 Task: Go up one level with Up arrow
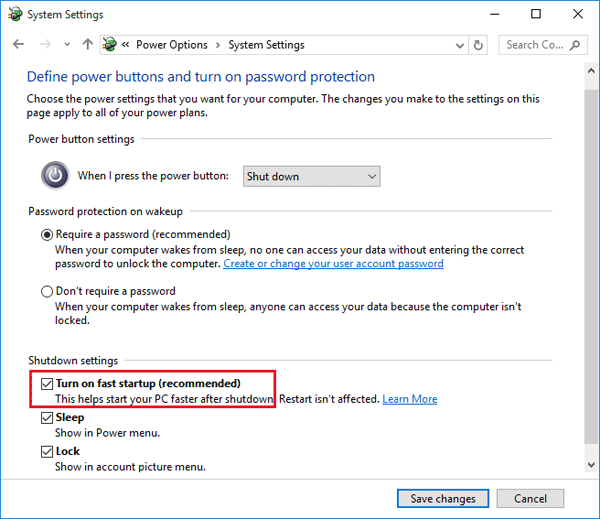(x=87, y=45)
